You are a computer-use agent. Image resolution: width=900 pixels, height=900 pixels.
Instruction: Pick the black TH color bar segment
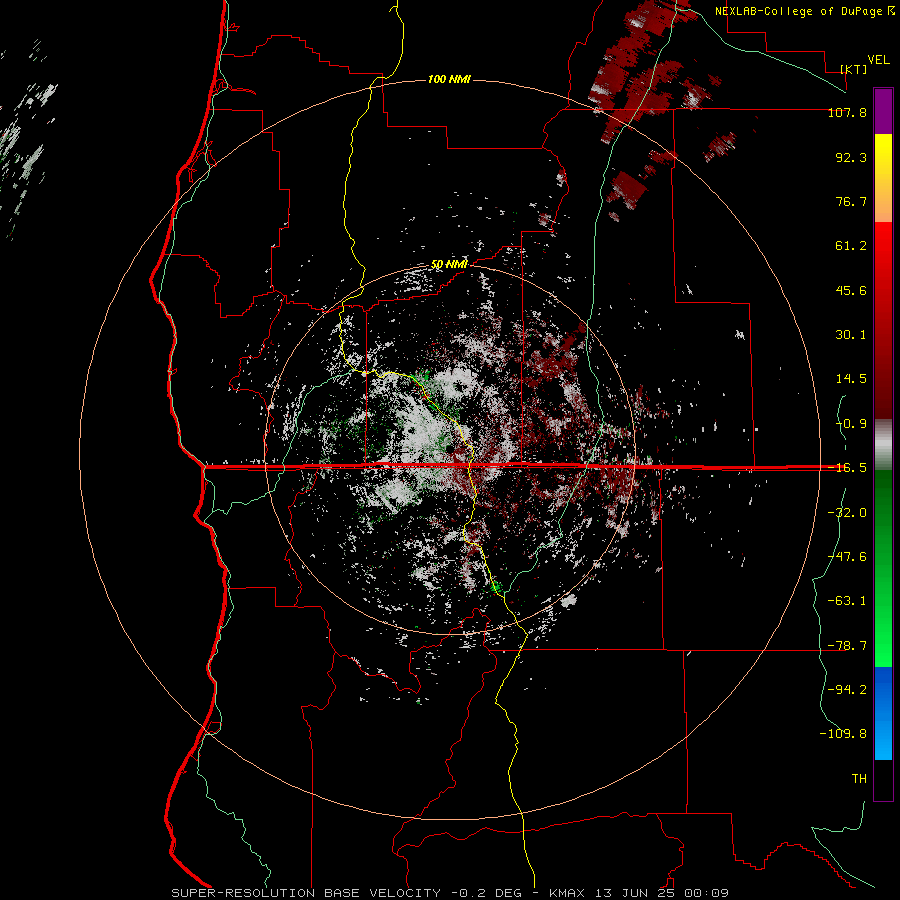tap(883, 779)
